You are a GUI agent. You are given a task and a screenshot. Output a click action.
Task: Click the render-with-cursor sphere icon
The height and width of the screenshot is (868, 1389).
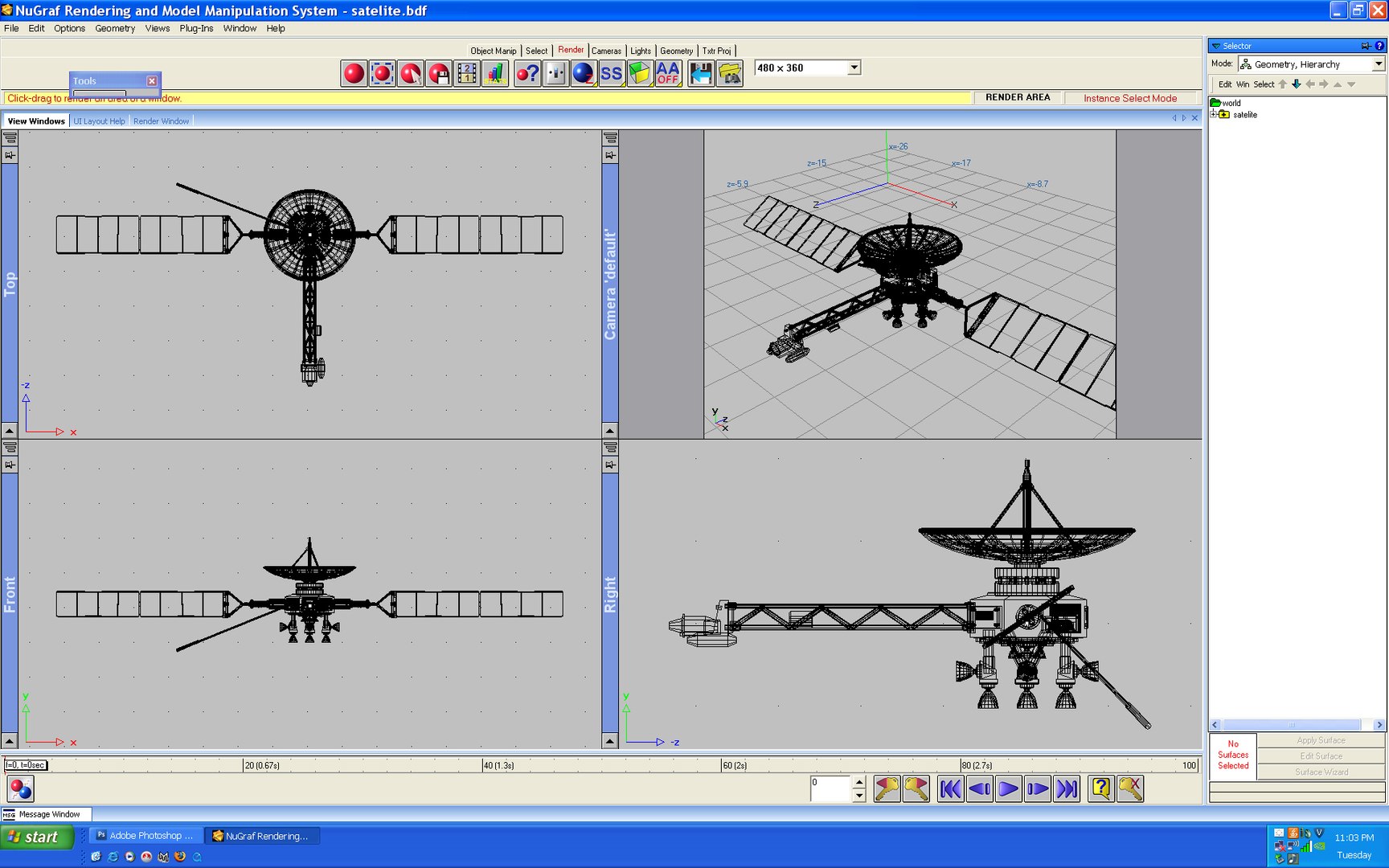point(411,74)
